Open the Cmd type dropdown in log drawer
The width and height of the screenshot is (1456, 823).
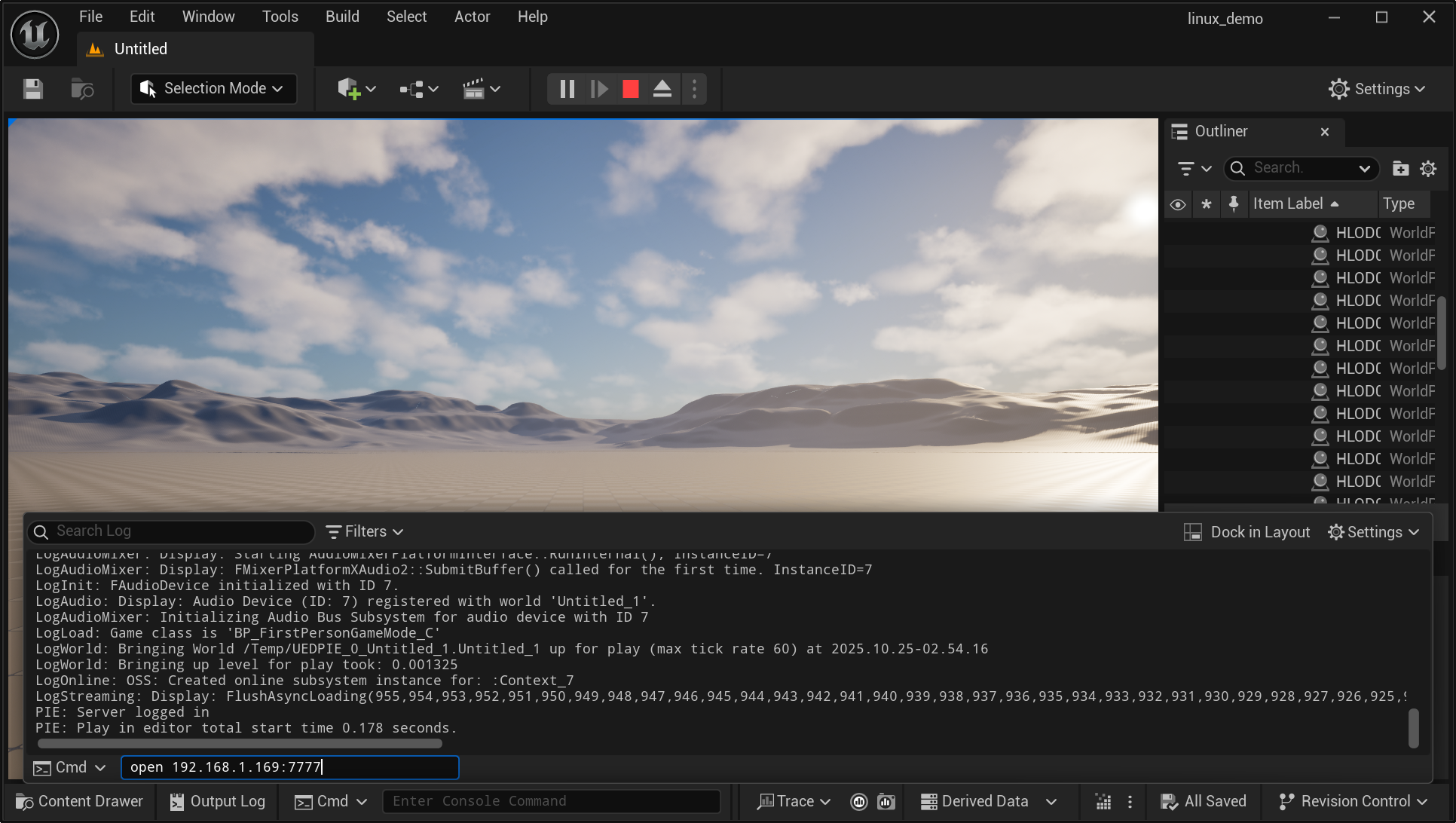coord(70,767)
